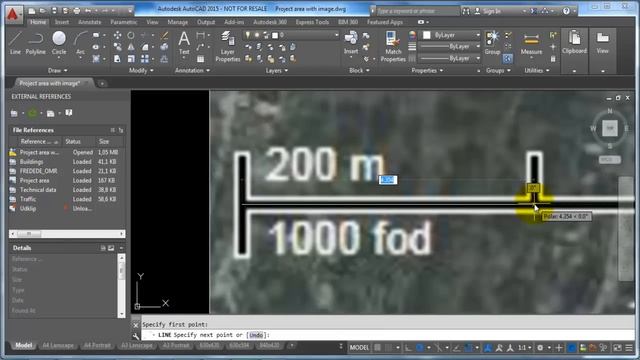Click the MODEL space button in status bar
Viewport: 640px width, 360px height.
pos(359,348)
